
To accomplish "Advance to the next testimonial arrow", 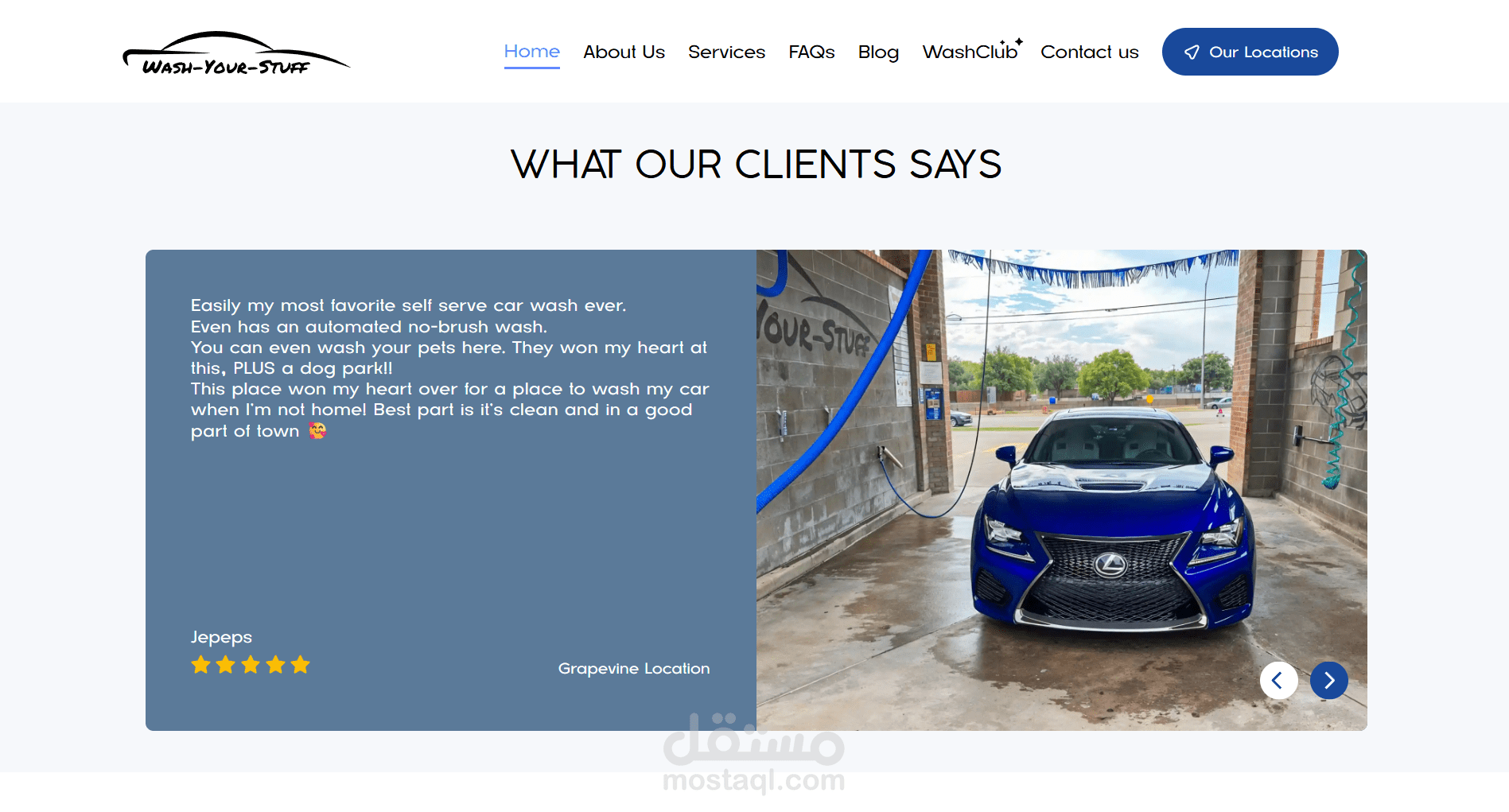I will click(1329, 681).
